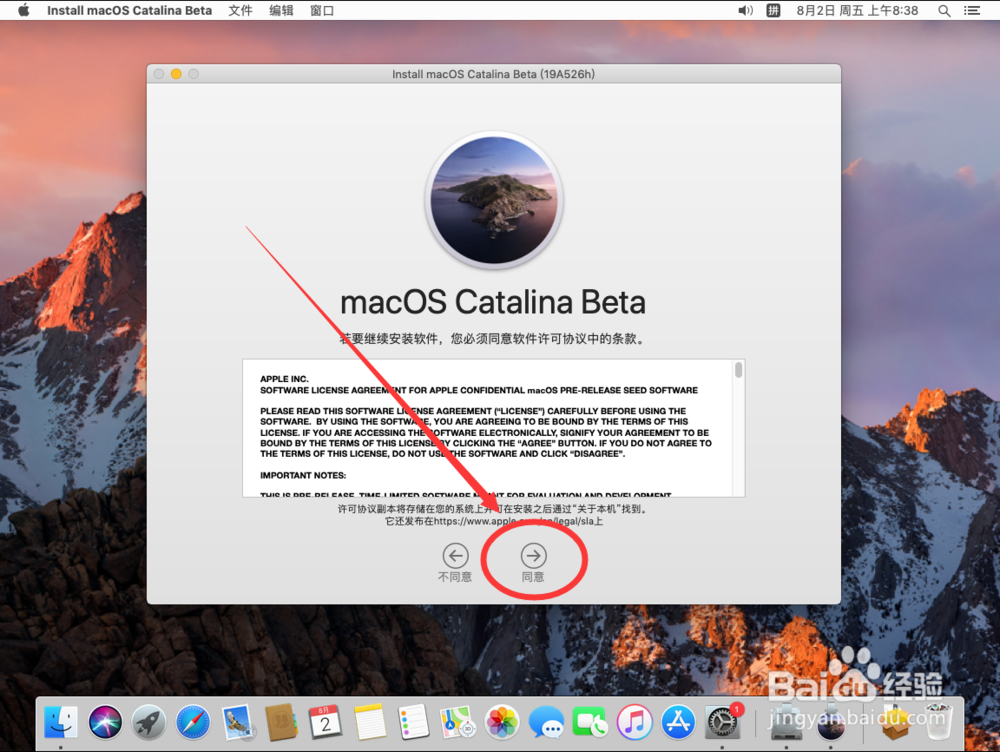Launch Siri from the Dock

click(x=105, y=722)
